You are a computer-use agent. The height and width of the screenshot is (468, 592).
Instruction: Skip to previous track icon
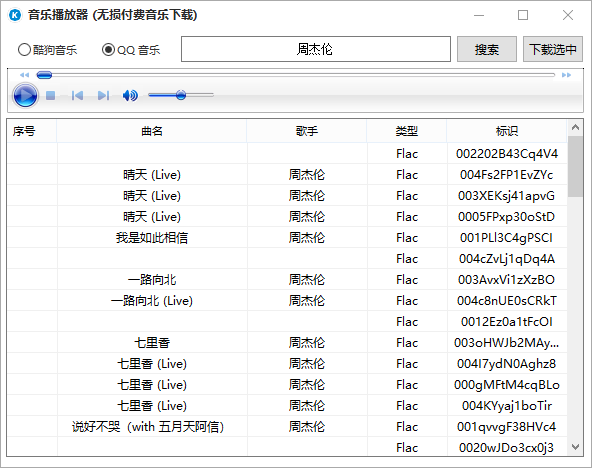point(77,95)
